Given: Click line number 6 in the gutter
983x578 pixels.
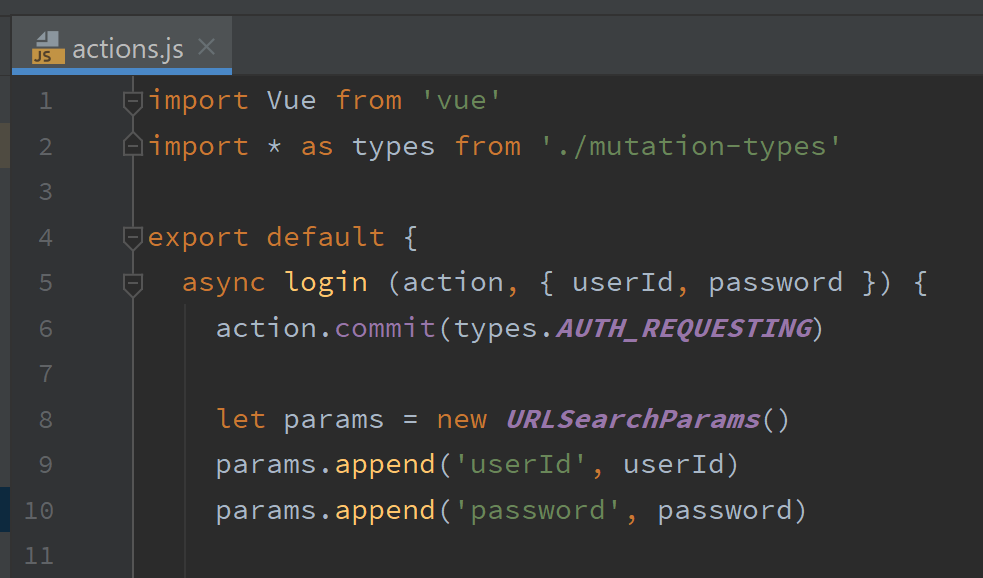Looking at the screenshot, I should click(46, 328).
